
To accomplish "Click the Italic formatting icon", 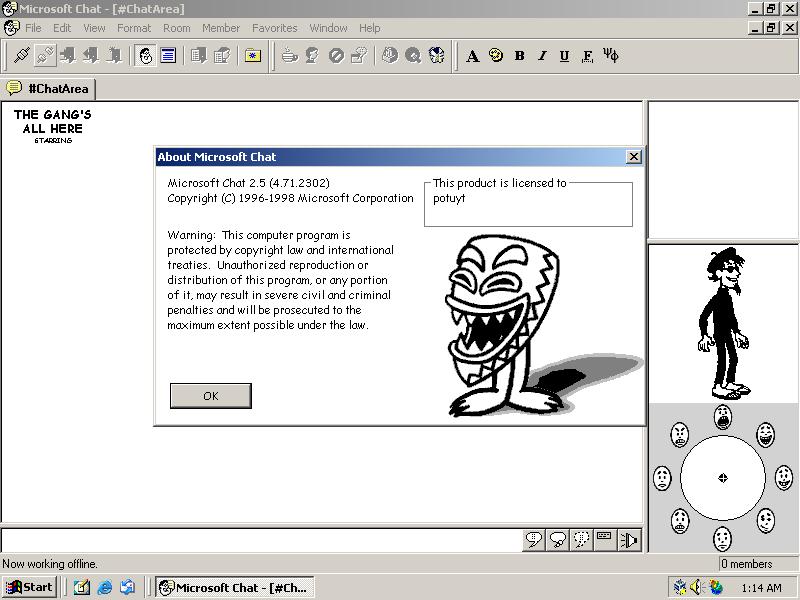I will point(542,56).
